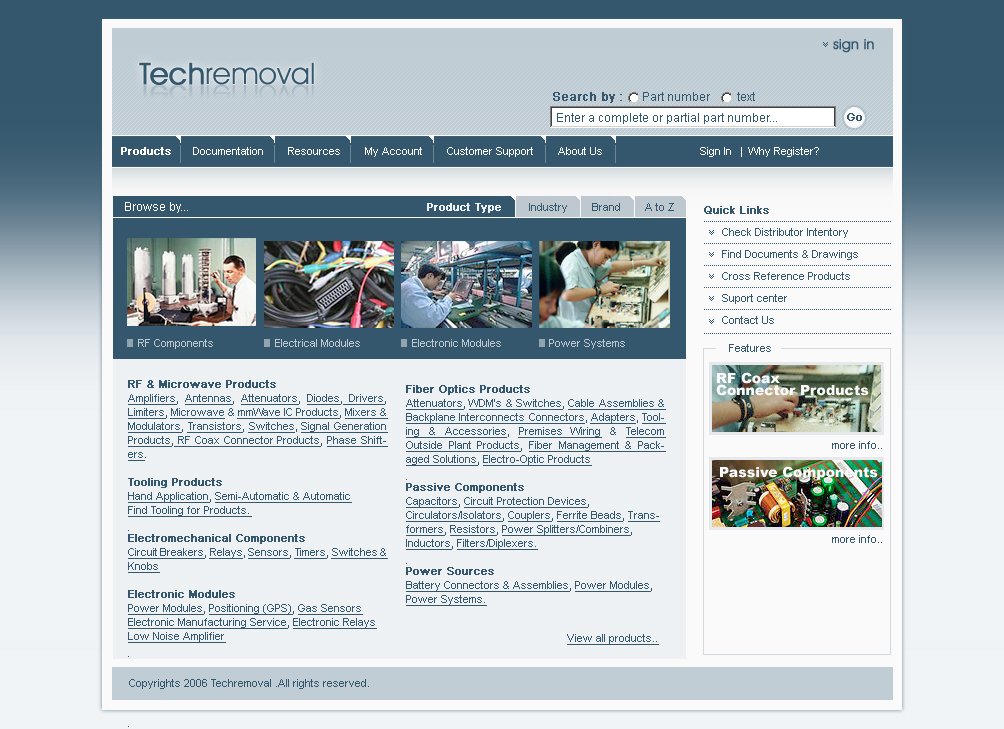Open the Circuit Protection Devices link
The image size is (1004, 729).
pos(525,501)
